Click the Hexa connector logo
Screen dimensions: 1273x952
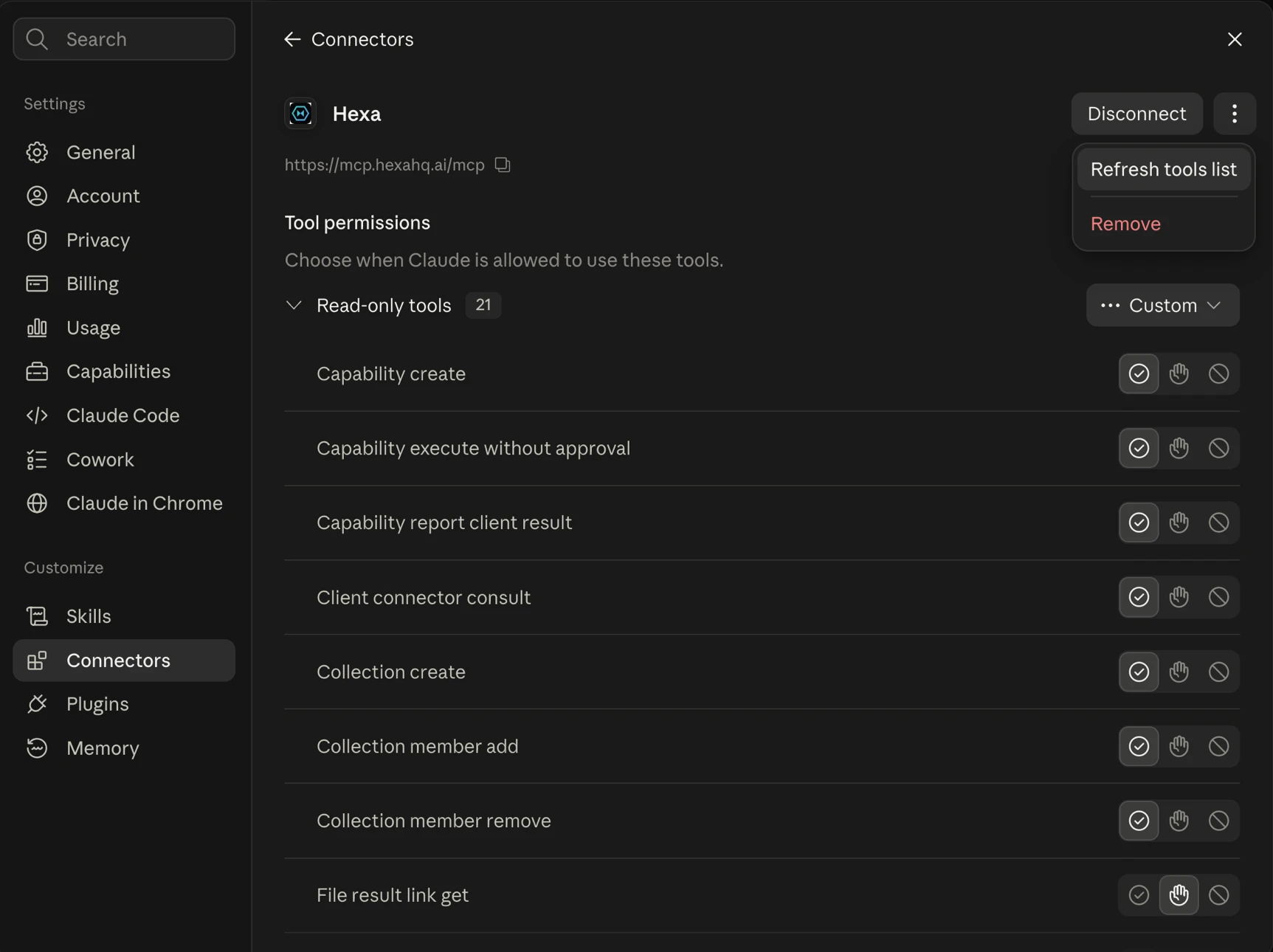[x=300, y=114]
